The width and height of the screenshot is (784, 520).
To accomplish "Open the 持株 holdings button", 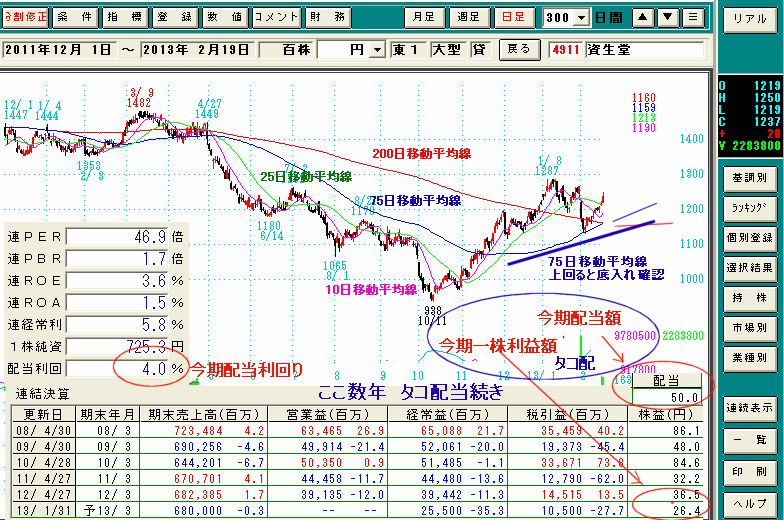I will coord(750,298).
